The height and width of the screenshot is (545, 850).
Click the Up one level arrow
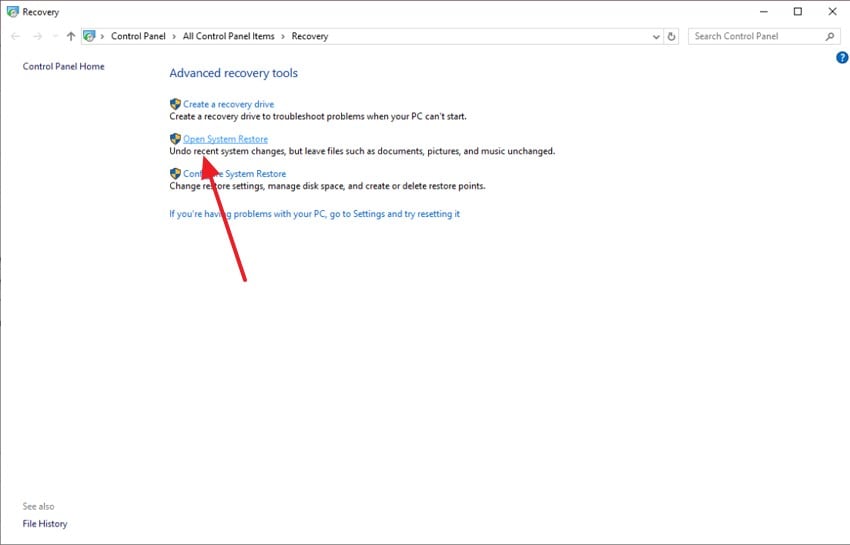[71, 36]
